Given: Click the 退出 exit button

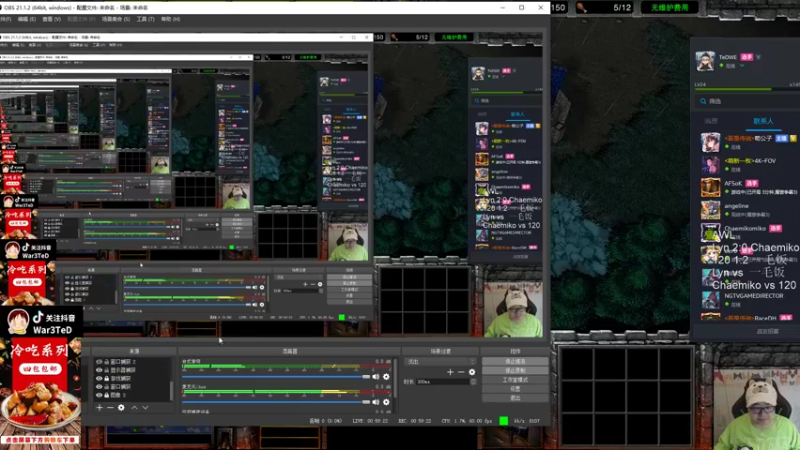Looking at the screenshot, I should coord(515,397).
